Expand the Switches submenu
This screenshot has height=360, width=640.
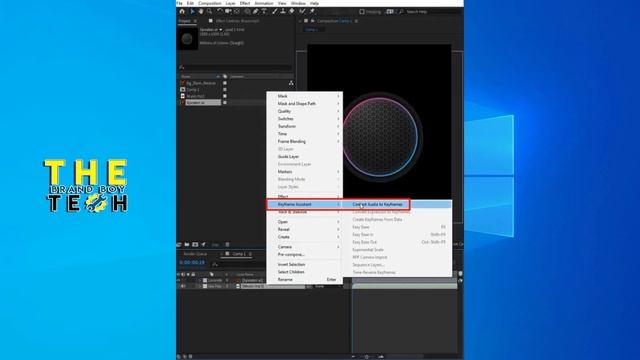point(304,119)
